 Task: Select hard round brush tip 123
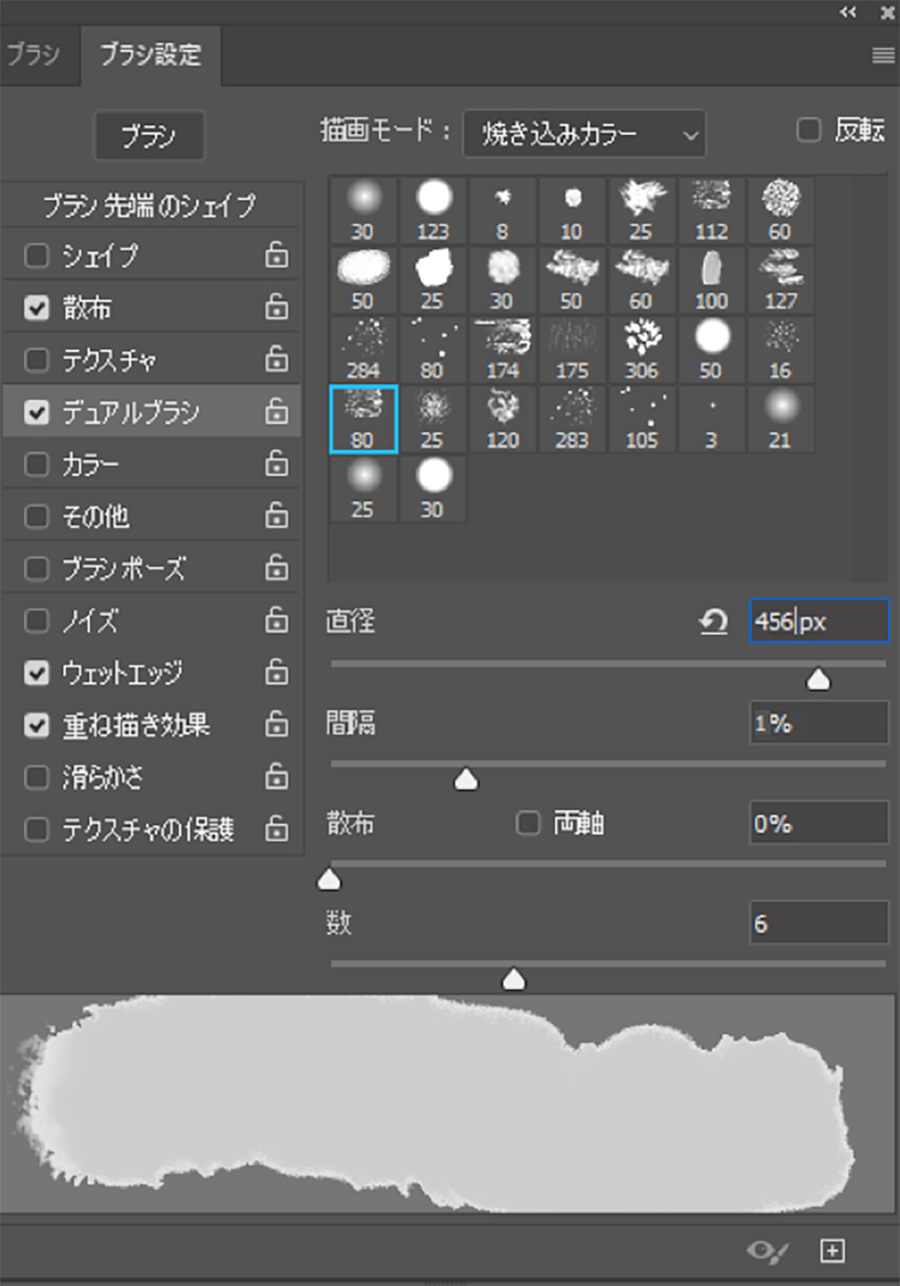[x=433, y=211]
